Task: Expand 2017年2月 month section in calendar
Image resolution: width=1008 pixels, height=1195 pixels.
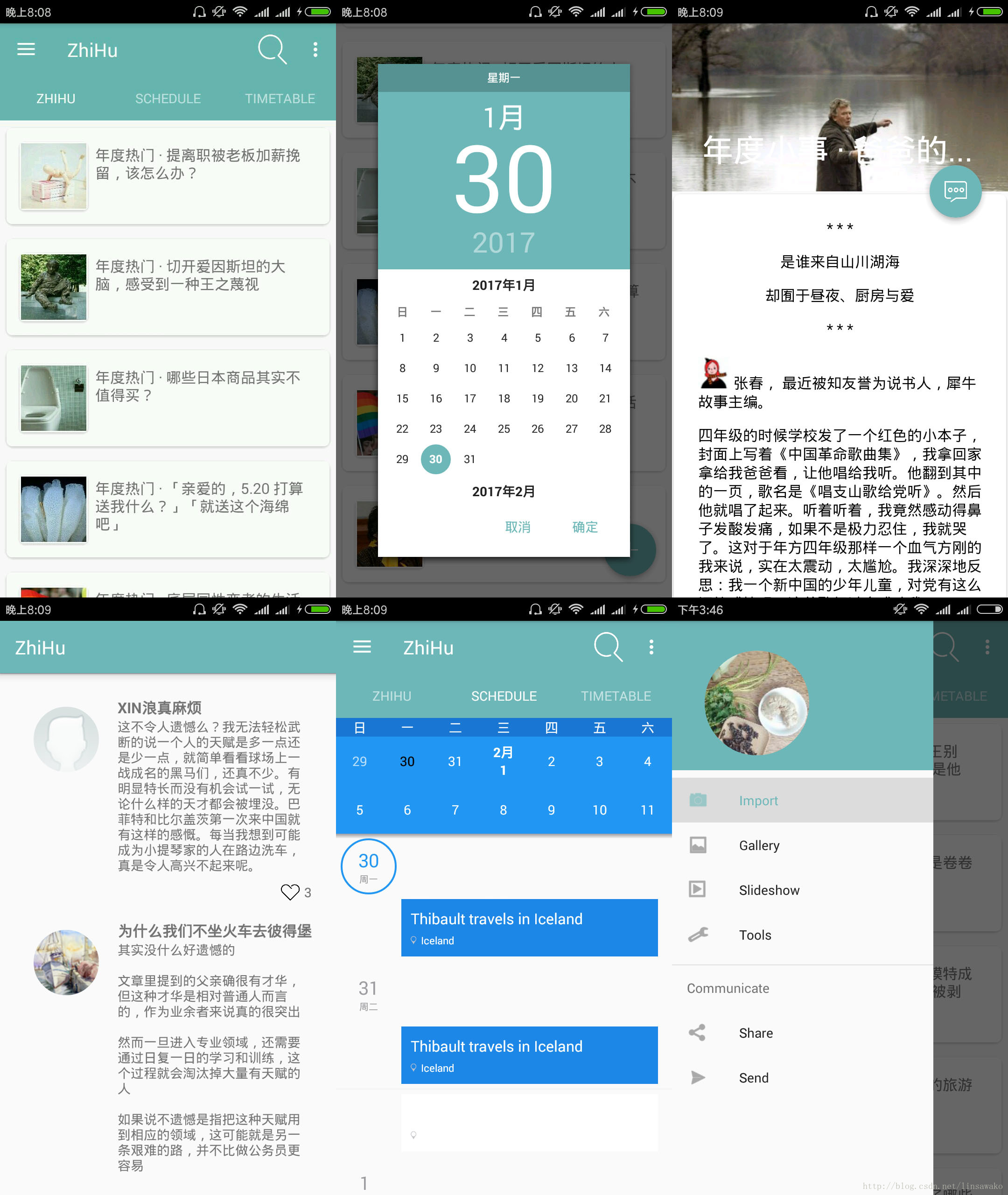Action: click(503, 491)
